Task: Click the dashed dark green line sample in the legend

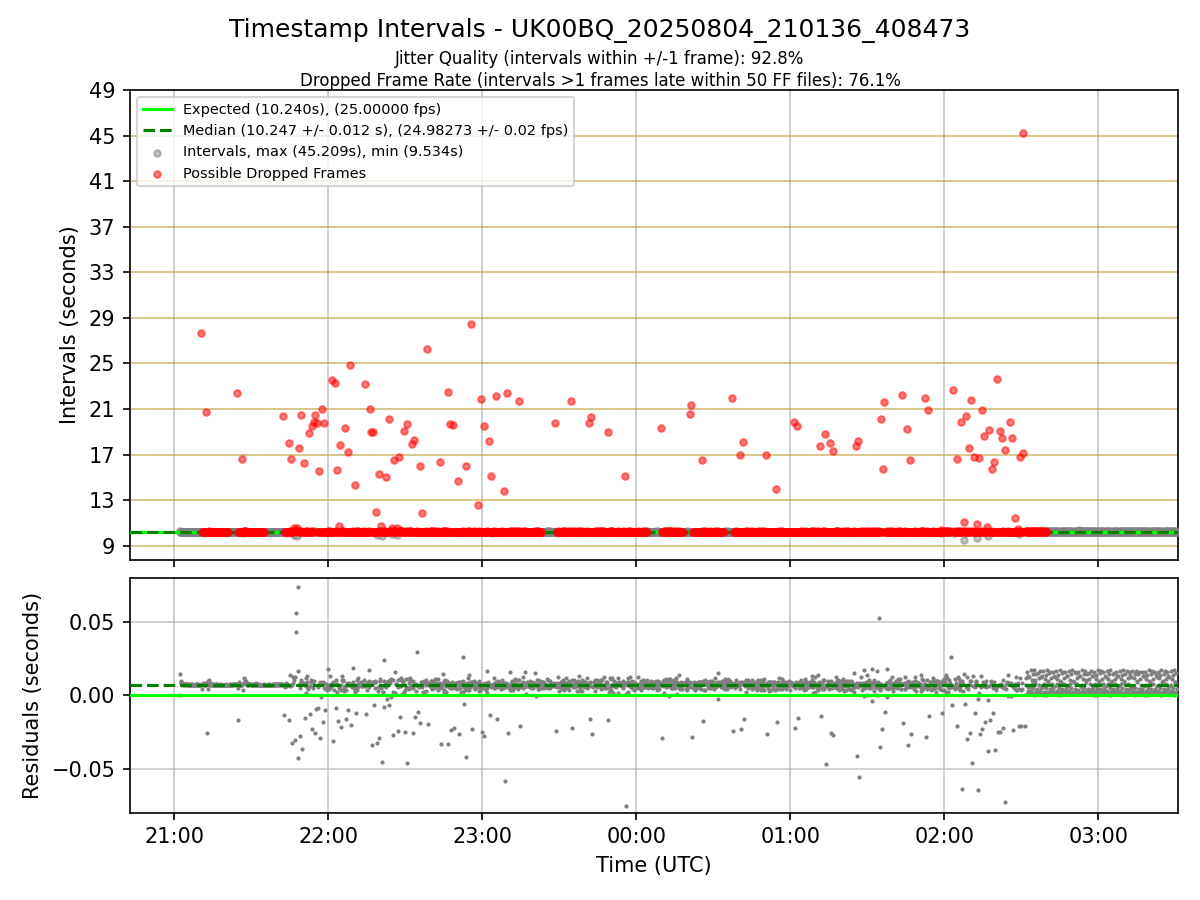Action: coord(158,130)
